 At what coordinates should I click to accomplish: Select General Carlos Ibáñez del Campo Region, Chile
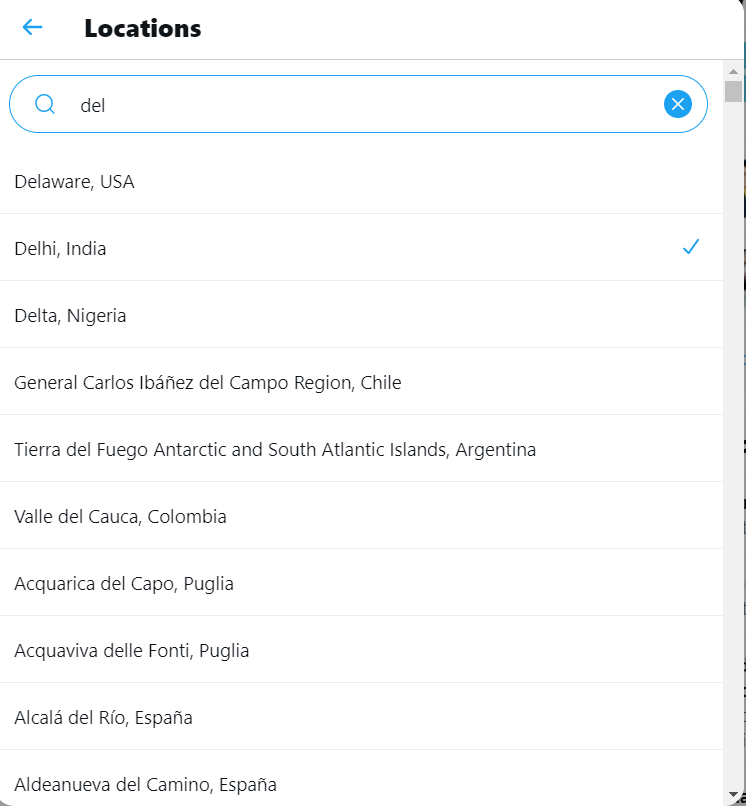pos(361,382)
